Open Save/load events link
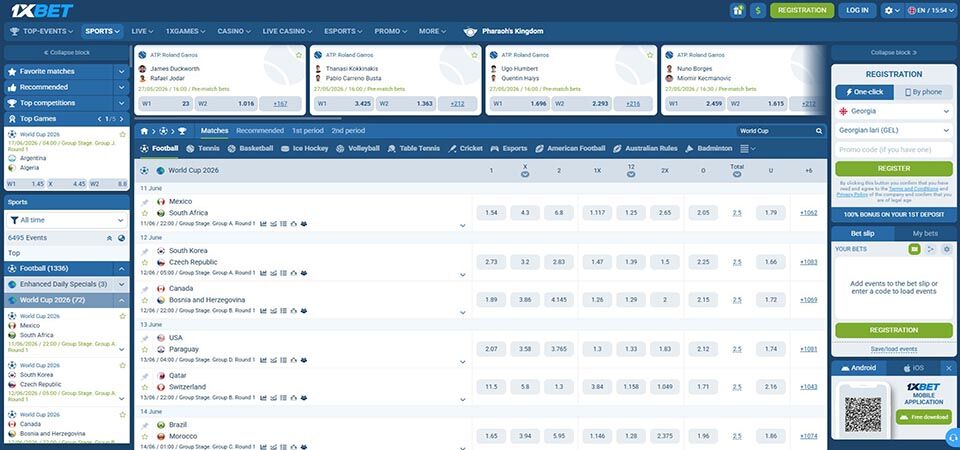Viewport: 960px width, 450px height. point(894,350)
